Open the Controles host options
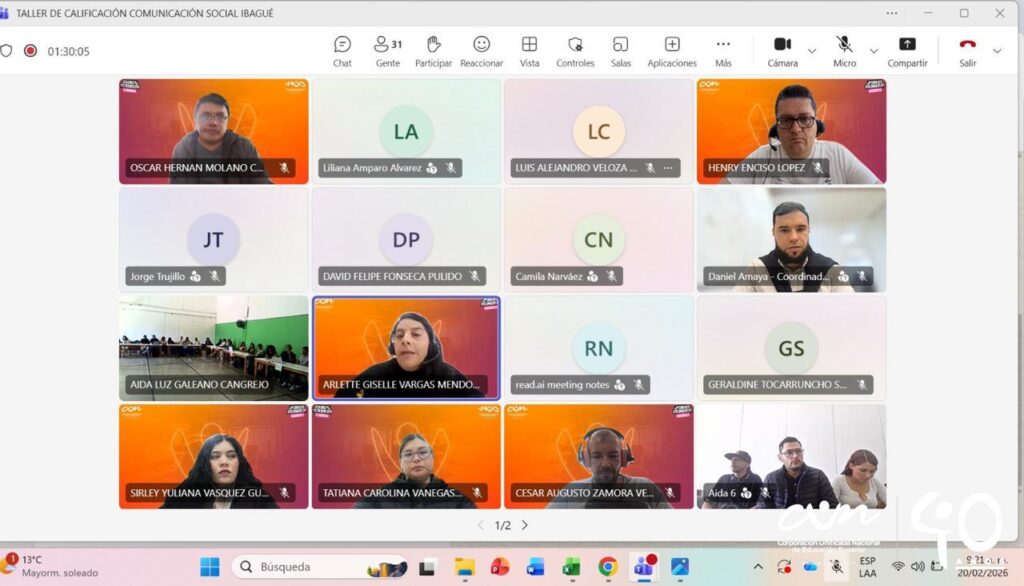This screenshot has height=586, width=1024. pyautogui.click(x=575, y=51)
